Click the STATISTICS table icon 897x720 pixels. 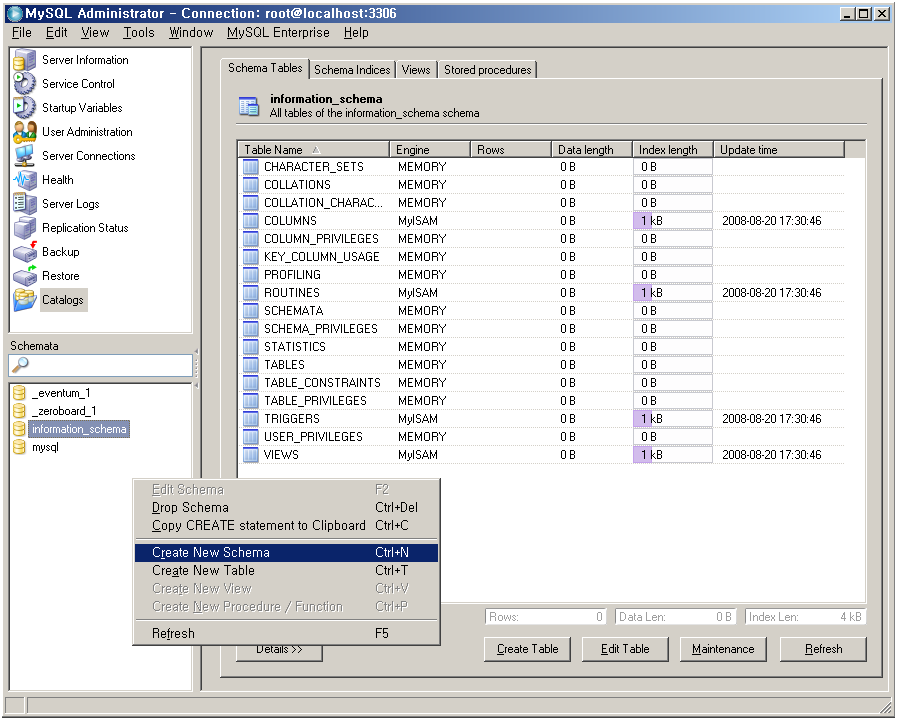tap(251, 347)
